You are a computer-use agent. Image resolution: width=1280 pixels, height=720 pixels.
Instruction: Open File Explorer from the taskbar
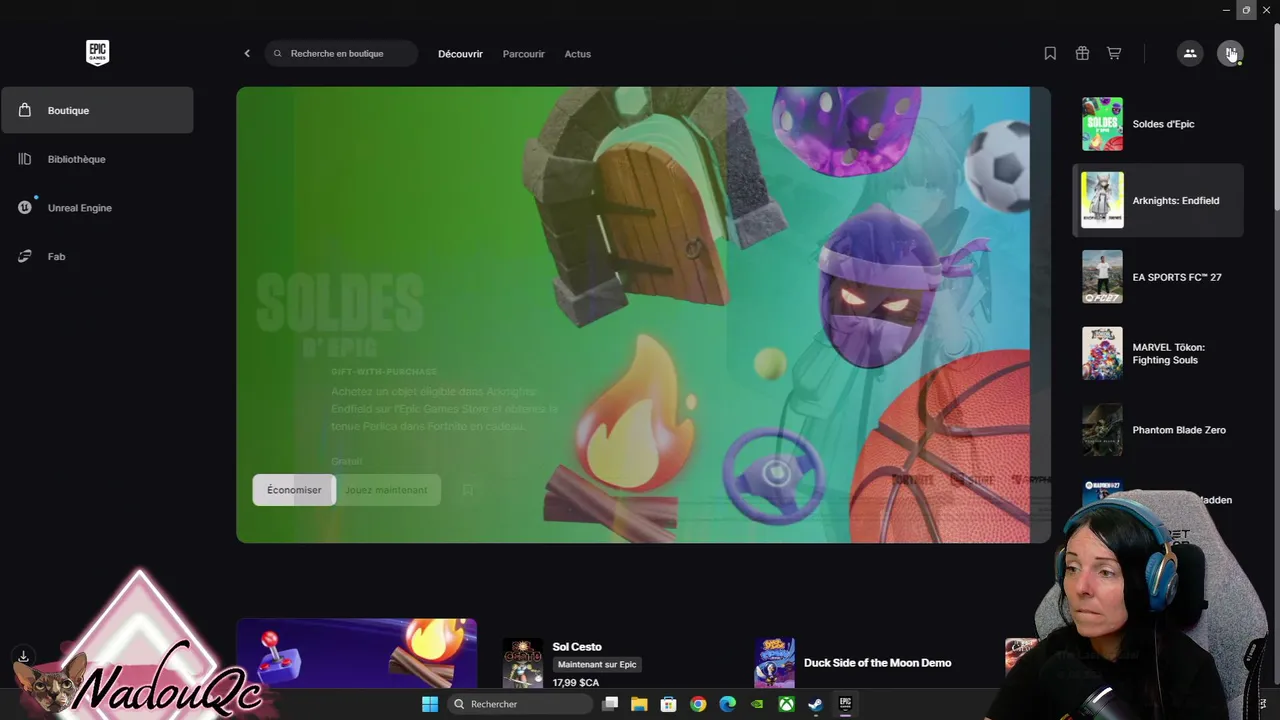[x=640, y=704]
